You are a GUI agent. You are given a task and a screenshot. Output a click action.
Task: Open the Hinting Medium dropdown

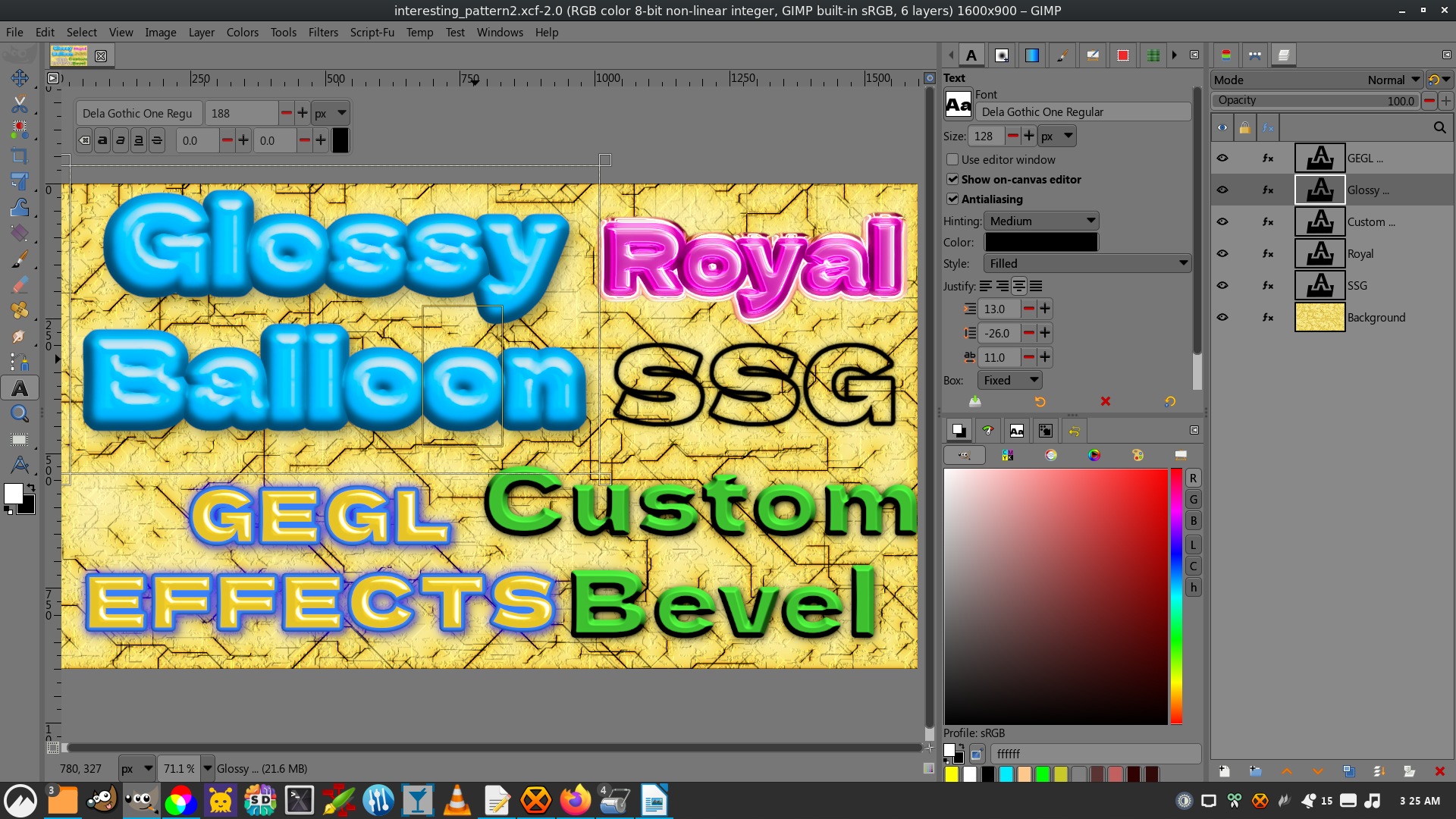pyautogui.click(x=1041, y=221)
